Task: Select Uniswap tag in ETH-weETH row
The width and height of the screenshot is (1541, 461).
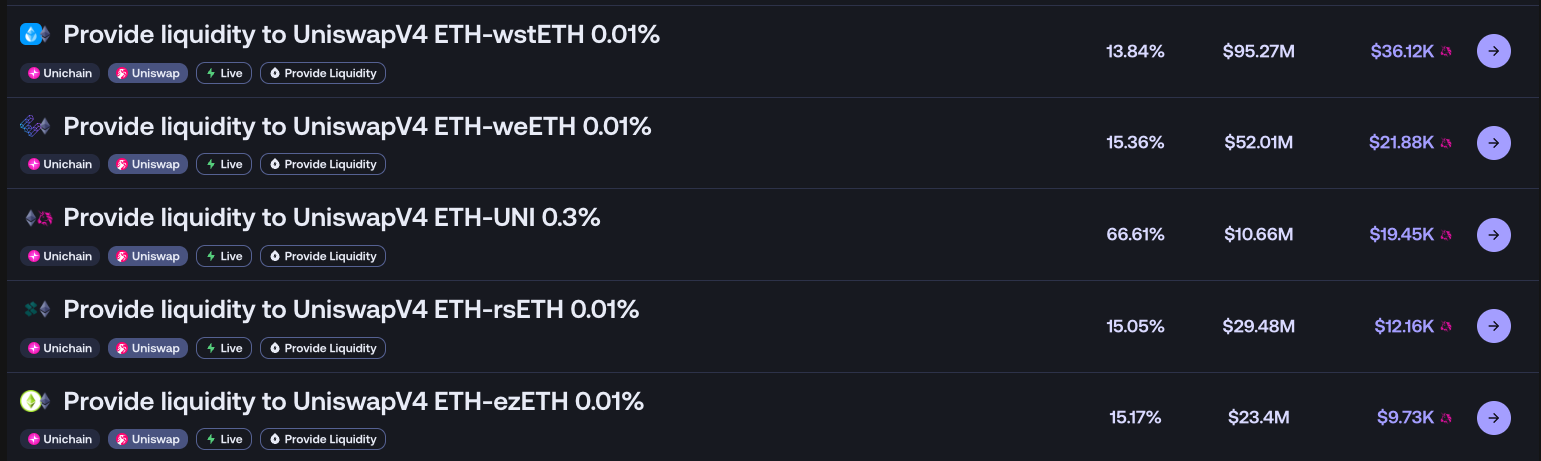Action: tap(148, 164)
